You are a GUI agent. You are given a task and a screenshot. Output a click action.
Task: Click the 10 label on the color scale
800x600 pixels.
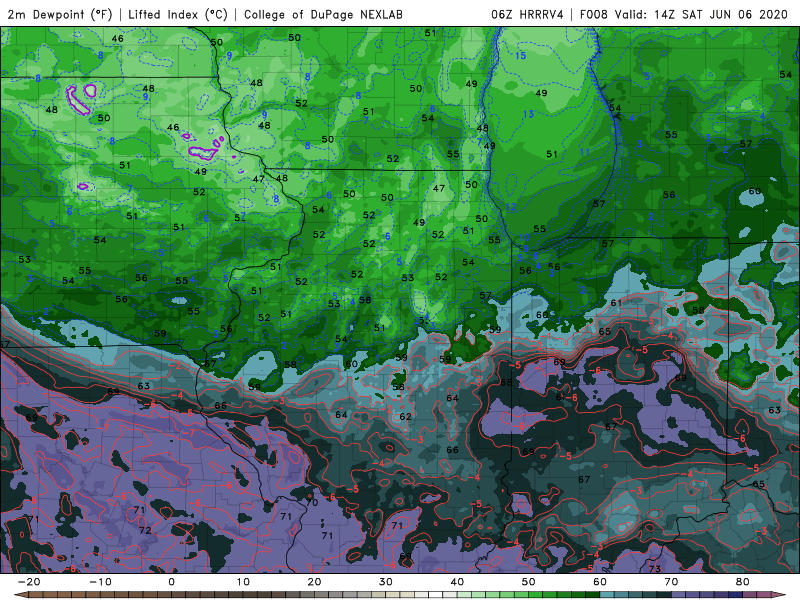click(x=243, y=582)
